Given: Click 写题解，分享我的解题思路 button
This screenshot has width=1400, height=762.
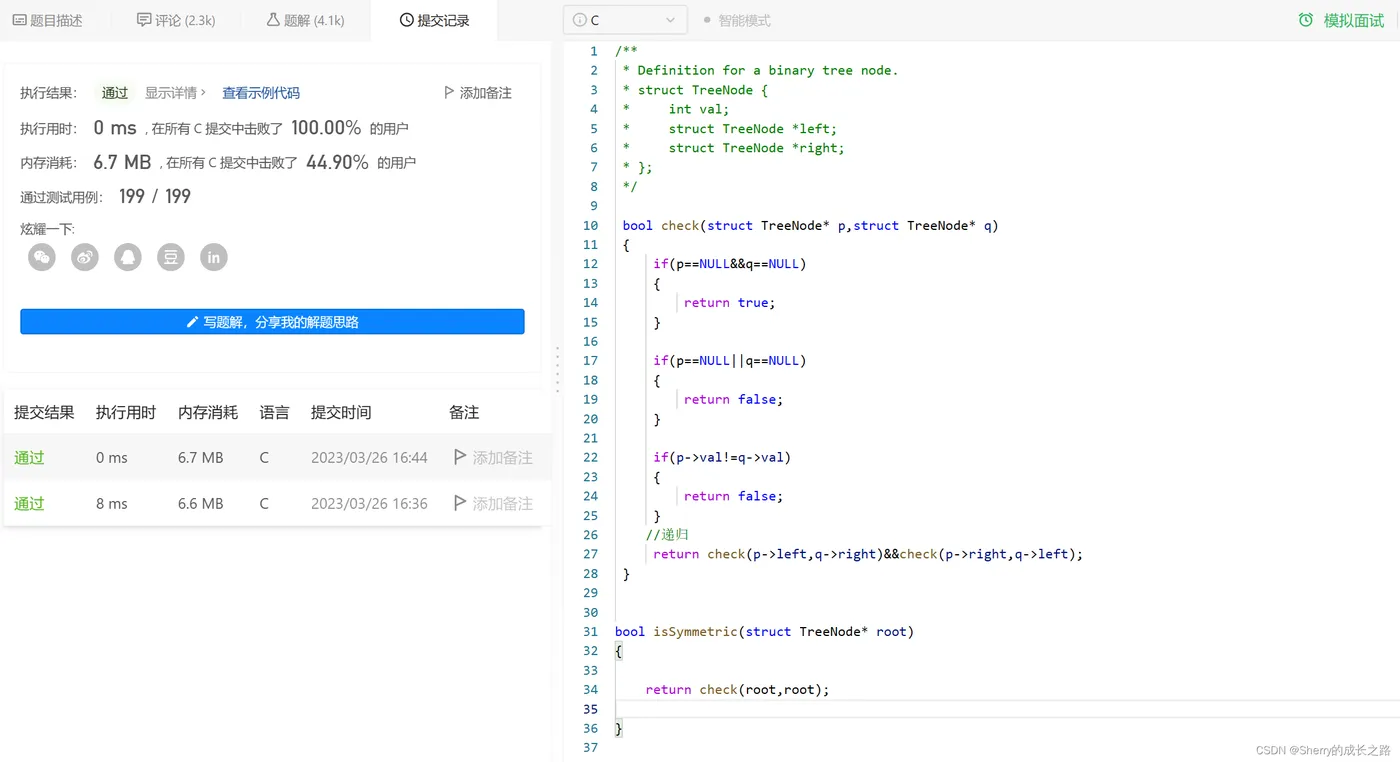Looking at the screenshot, I should pyautogui.click(x=272, y=322).
